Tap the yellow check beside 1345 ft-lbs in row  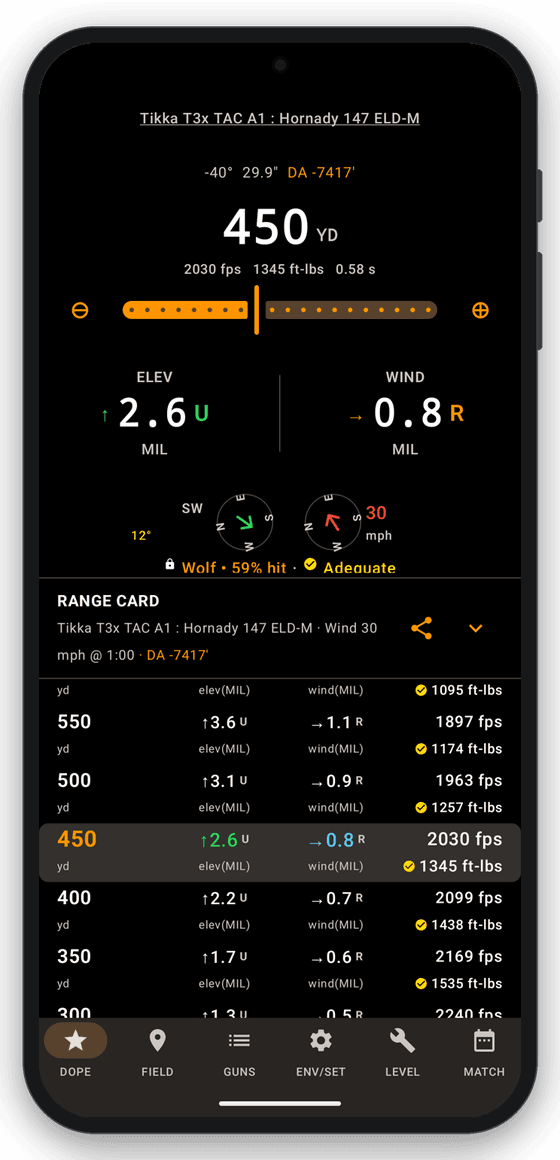point(409,866)
